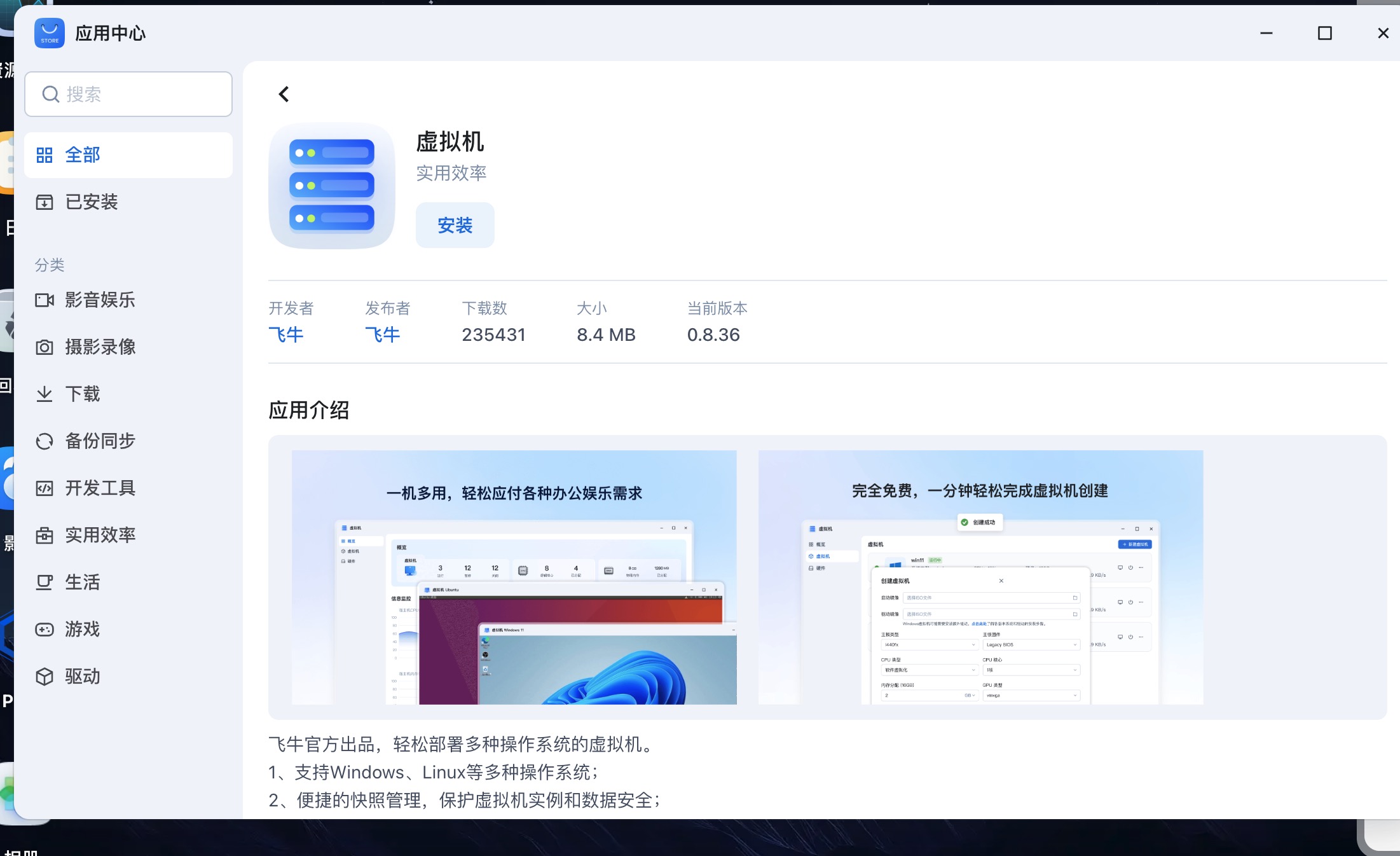
Task: Install the 虚拟机 app
Action: 455,225
